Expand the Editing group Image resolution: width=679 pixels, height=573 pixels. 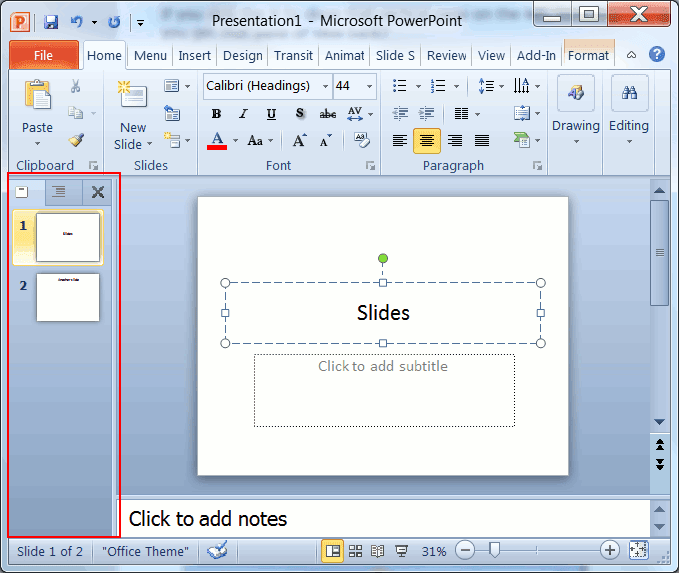coord(629,110)
